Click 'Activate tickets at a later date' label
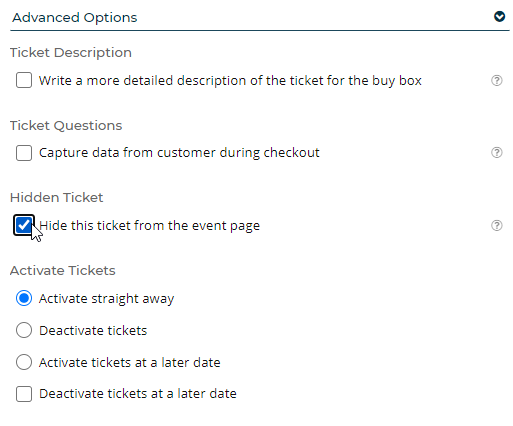513x426 pixels. click(130, 362)
